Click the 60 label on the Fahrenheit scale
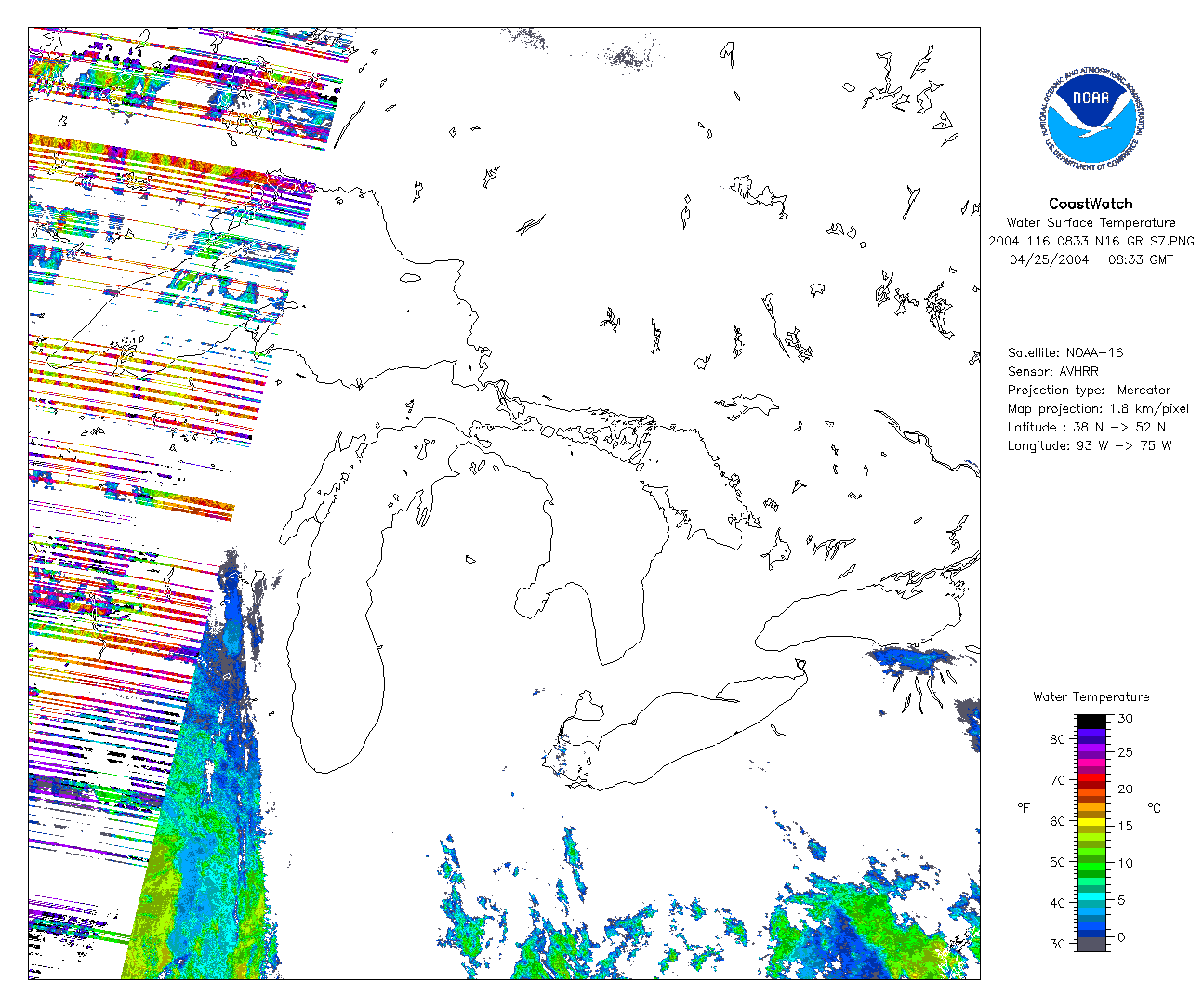1203x1008 pixels. pyautogui.click(x=1058, y=821)
